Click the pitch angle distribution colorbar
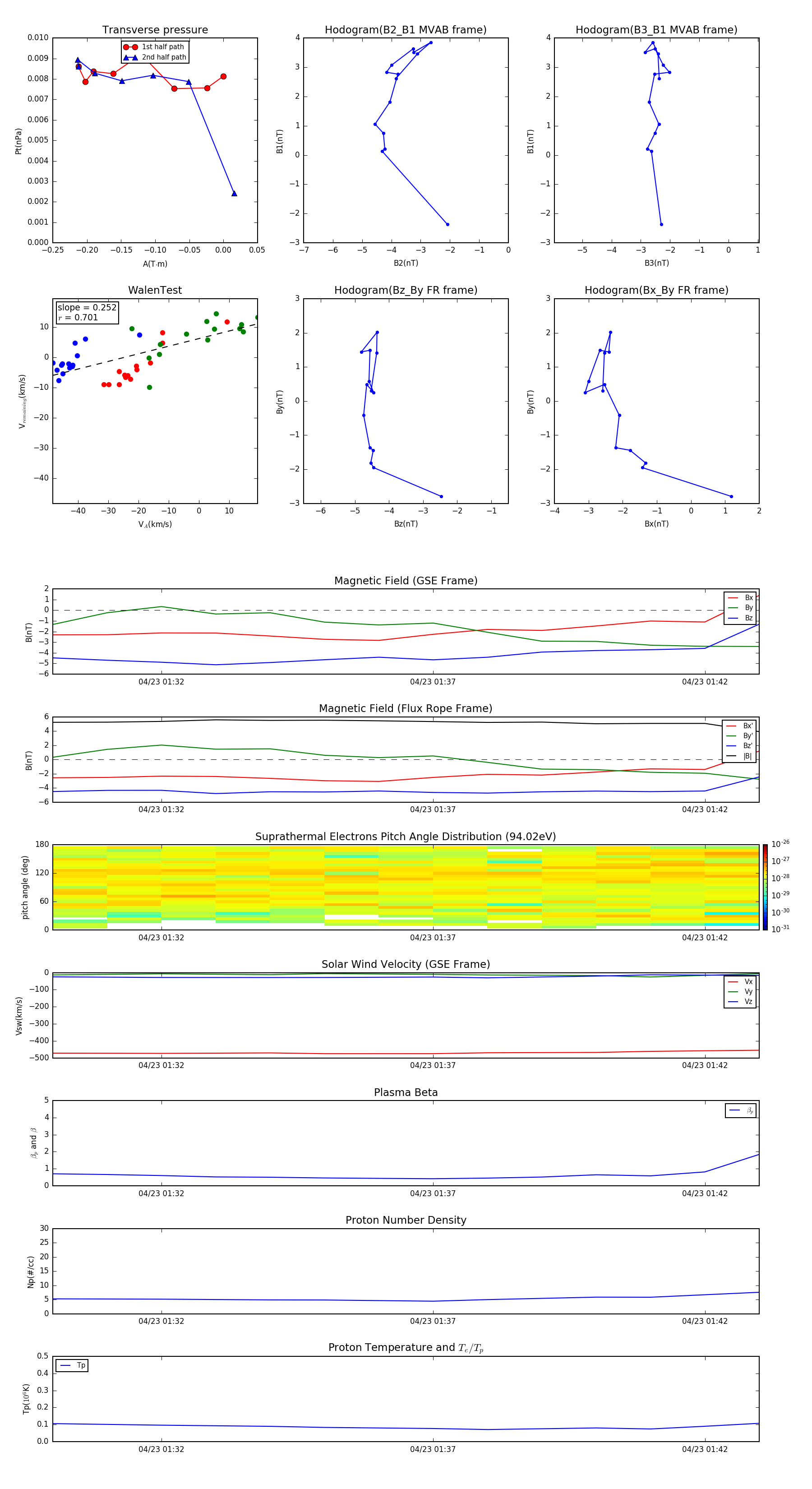Viewport: 812px width, 1489px height. (765, 887)
